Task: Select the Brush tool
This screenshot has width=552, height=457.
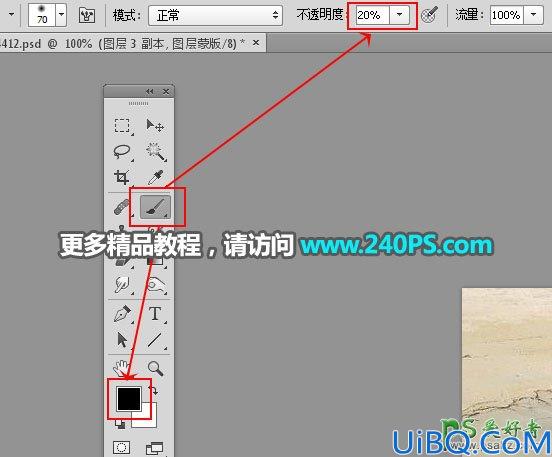Action: click(x=155, y=207)
